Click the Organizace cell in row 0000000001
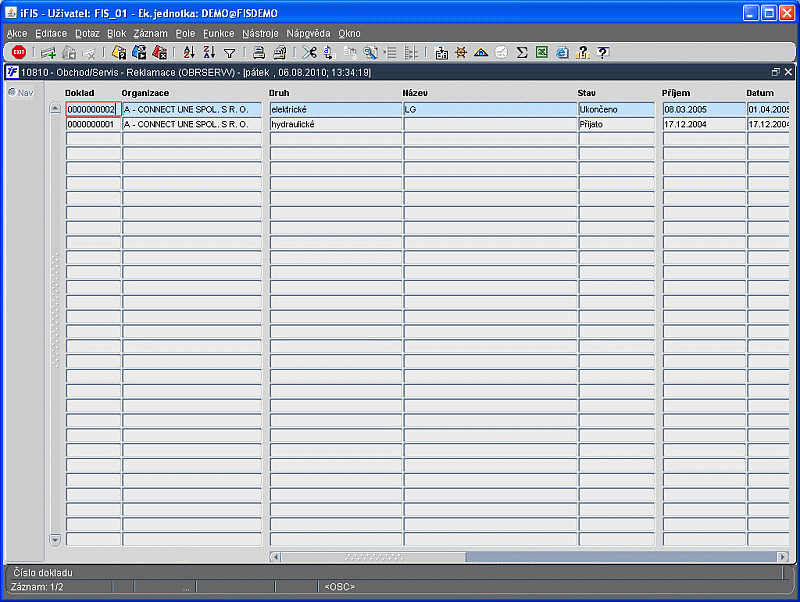The height and width of the screenshot is (602, 800). (x=192, y=124)
